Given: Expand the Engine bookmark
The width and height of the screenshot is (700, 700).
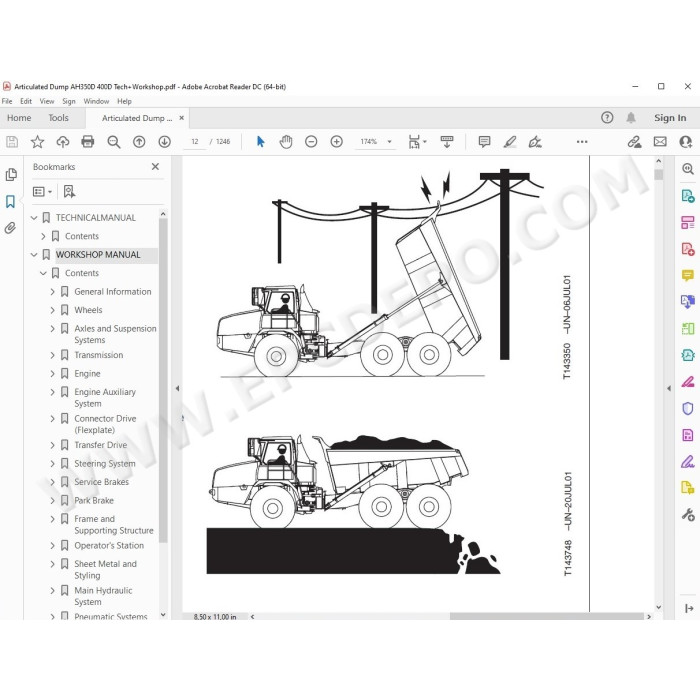Looking at the screenshot, I should [53, 374].
